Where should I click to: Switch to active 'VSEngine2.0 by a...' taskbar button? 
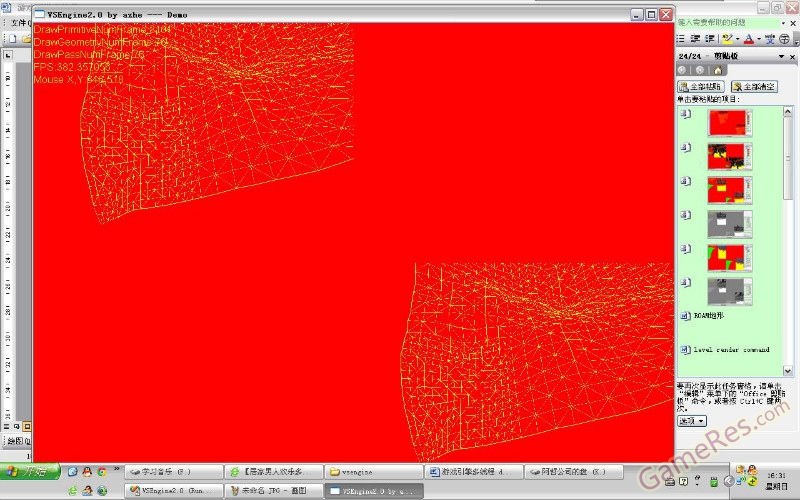pos(374,491)
